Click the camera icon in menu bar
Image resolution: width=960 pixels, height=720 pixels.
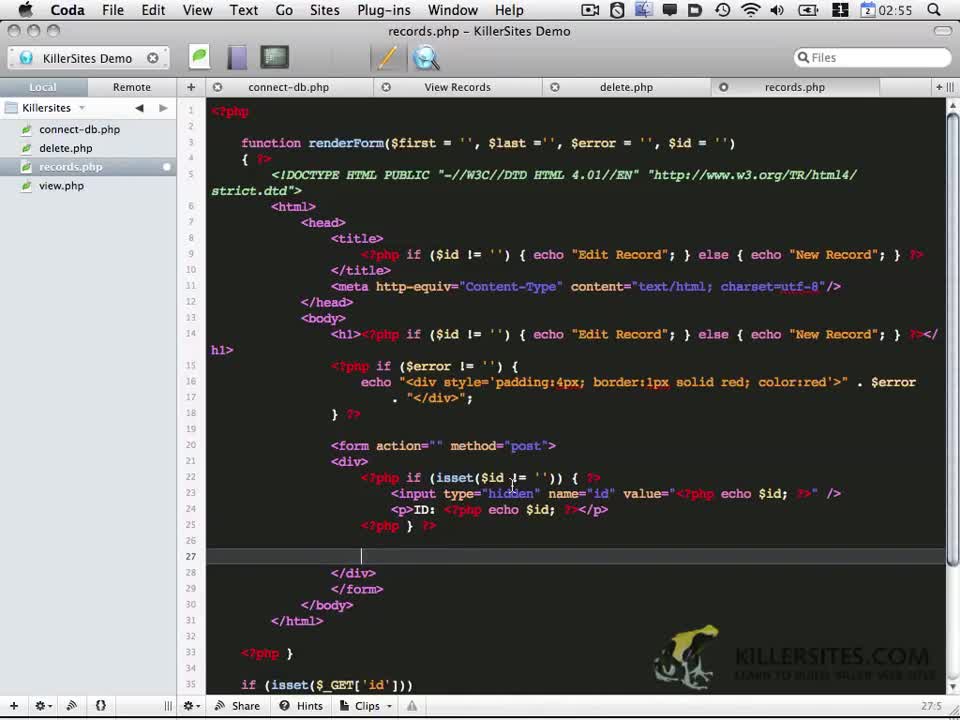coord(590,10)
